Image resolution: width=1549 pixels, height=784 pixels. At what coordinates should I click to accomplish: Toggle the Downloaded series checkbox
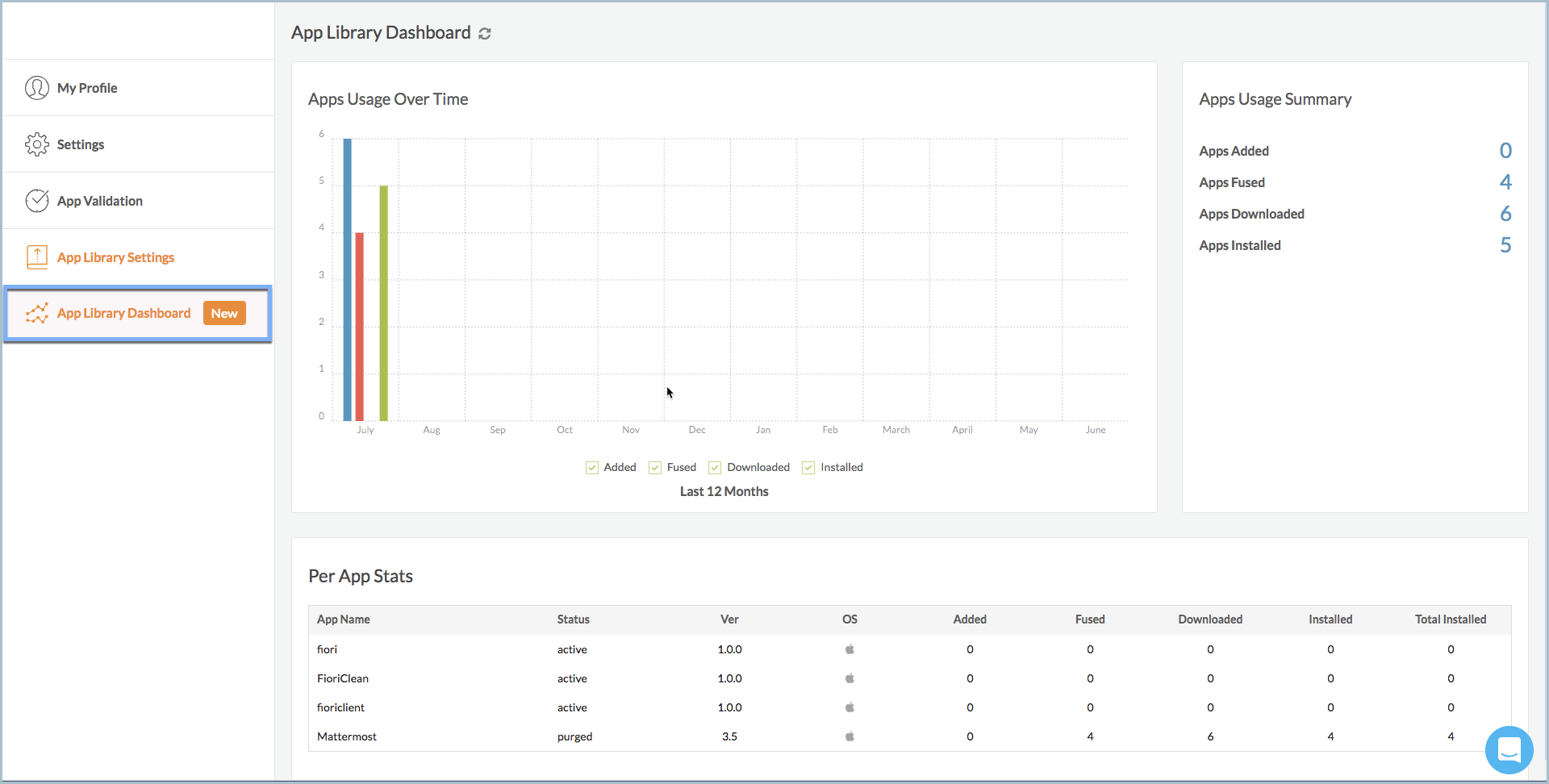tap(715, 468)
